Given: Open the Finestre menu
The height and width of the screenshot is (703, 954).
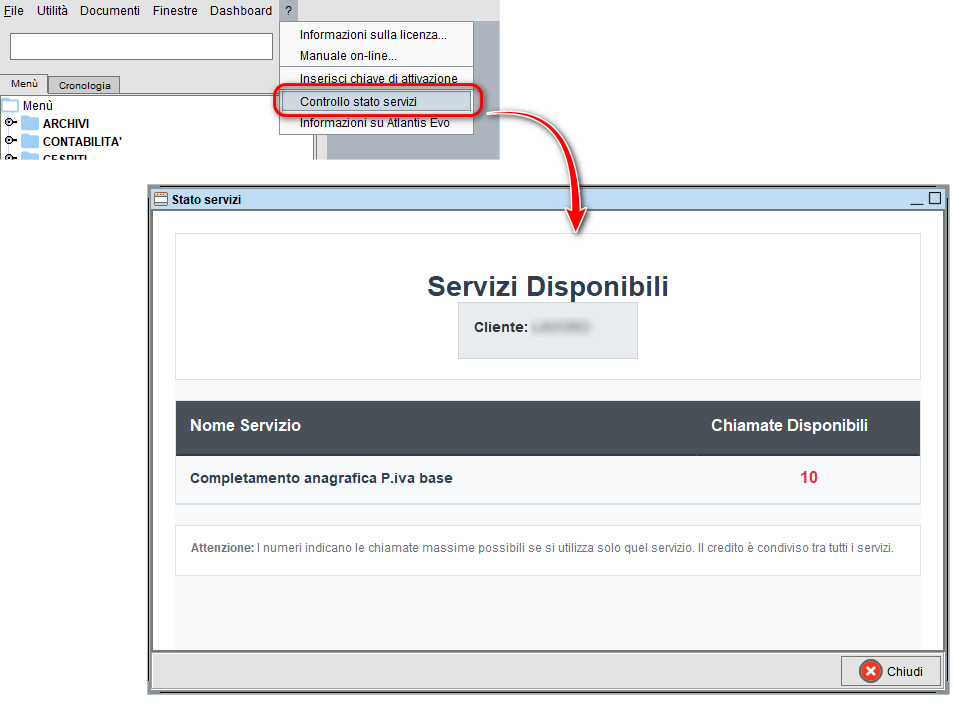Looking at the screenshot, I should (x=175, y=11).
